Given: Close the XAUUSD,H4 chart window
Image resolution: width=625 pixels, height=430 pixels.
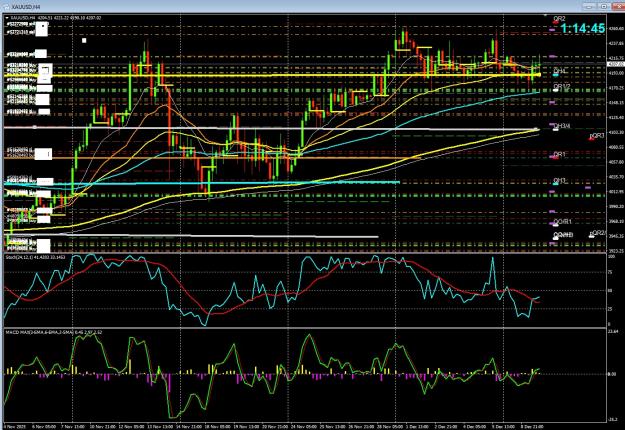Looking at the screenshot, I should [x=618, y=6].
